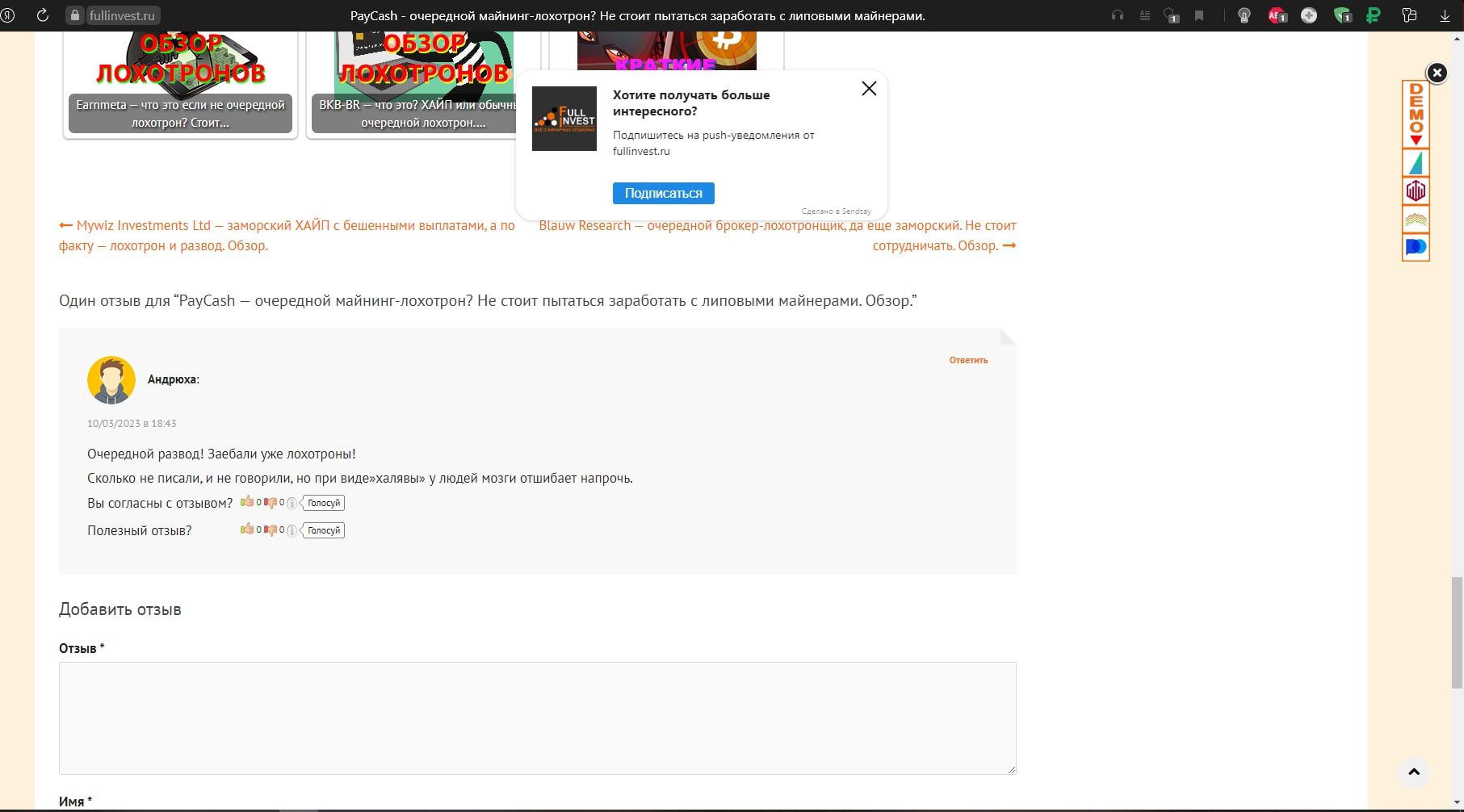
Task: Click the shield protection icon with badge
Action: coord(1171,15)
